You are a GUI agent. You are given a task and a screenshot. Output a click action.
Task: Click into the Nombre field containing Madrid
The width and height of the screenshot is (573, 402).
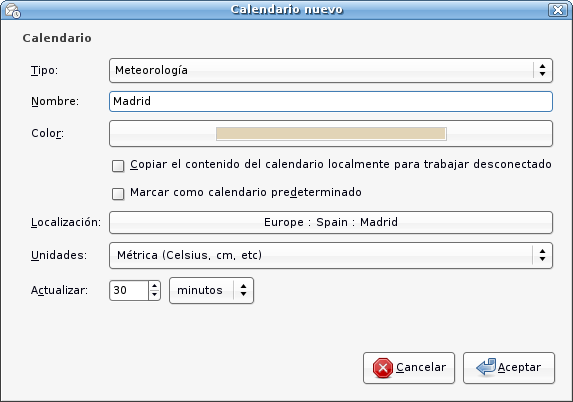tap(331, 101)
